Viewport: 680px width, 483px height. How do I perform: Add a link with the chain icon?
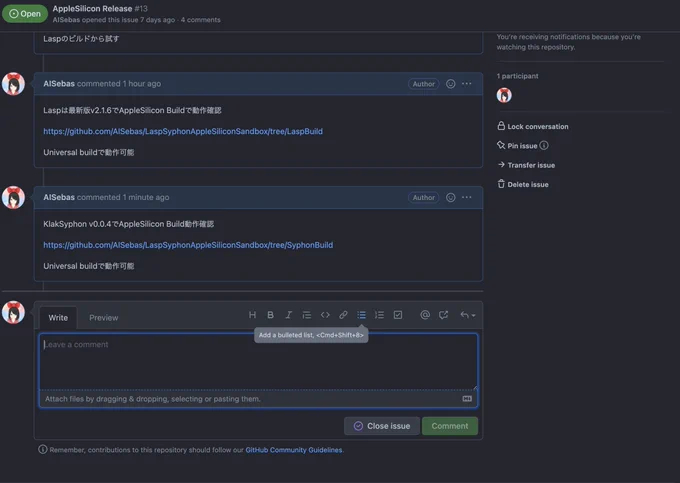pyautogui.click(x=343, y=315)
